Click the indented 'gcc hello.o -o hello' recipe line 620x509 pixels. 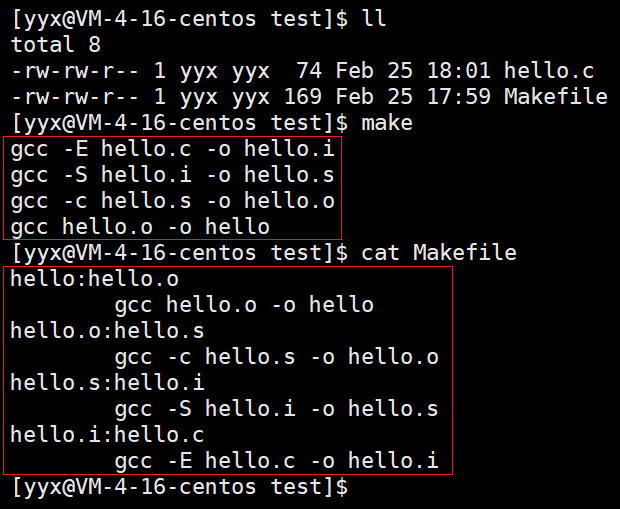(244, 305)
